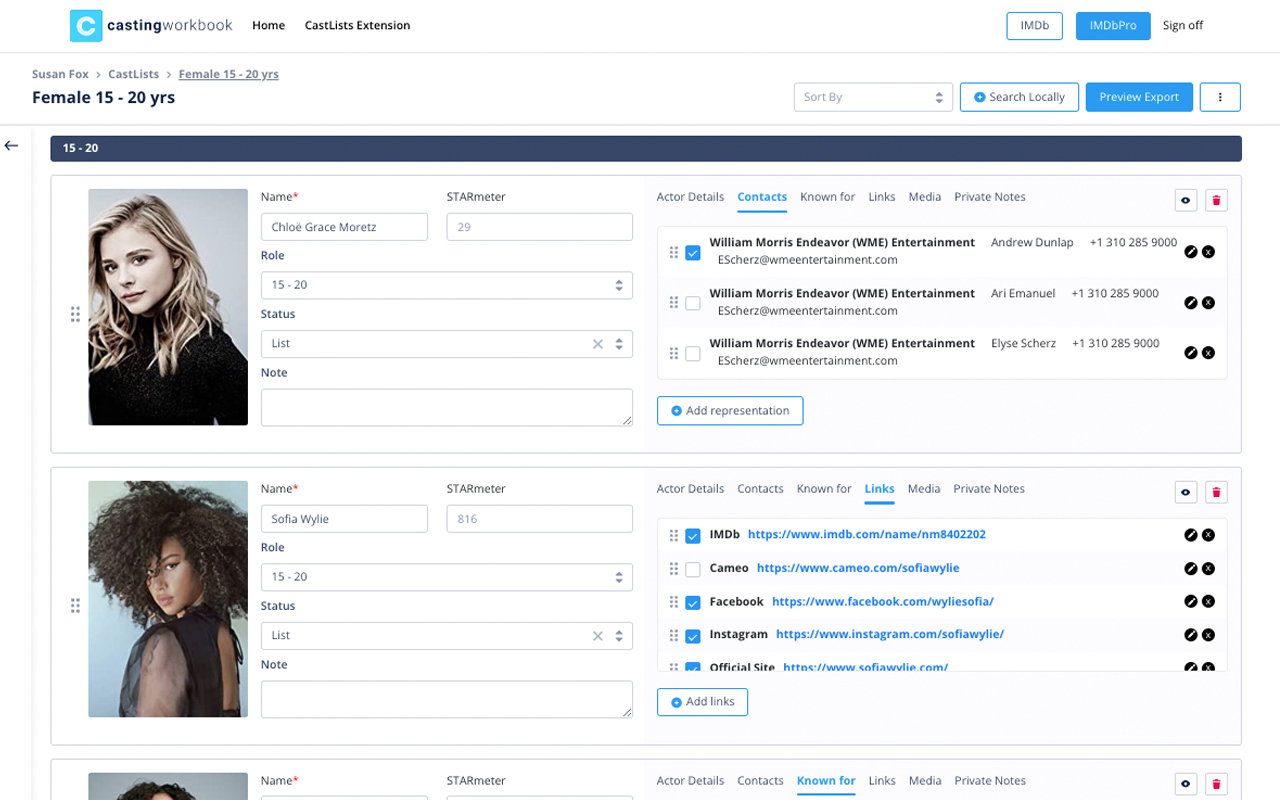
Task: Expand the Role dropdown for Chloë Grace Moretz
Action: pyautogui.click(x=446, y=285)
